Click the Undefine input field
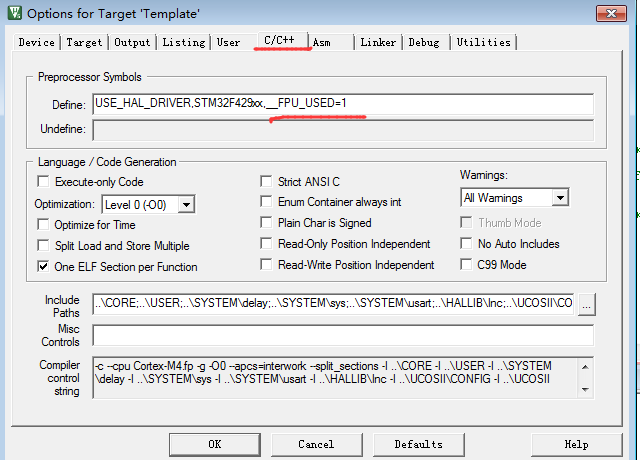Screen dimensions: 640x460 (x=343, y=130)
